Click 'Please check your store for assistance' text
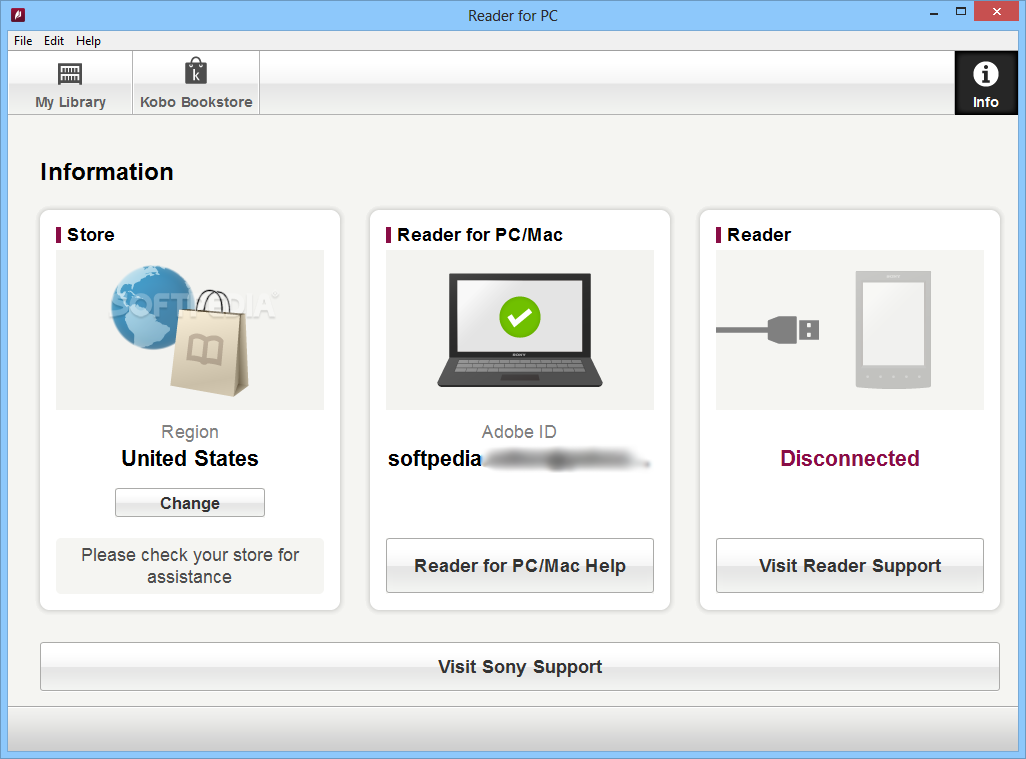The width and height of the screenshot is (1026, 759). [x=190, y=566]
